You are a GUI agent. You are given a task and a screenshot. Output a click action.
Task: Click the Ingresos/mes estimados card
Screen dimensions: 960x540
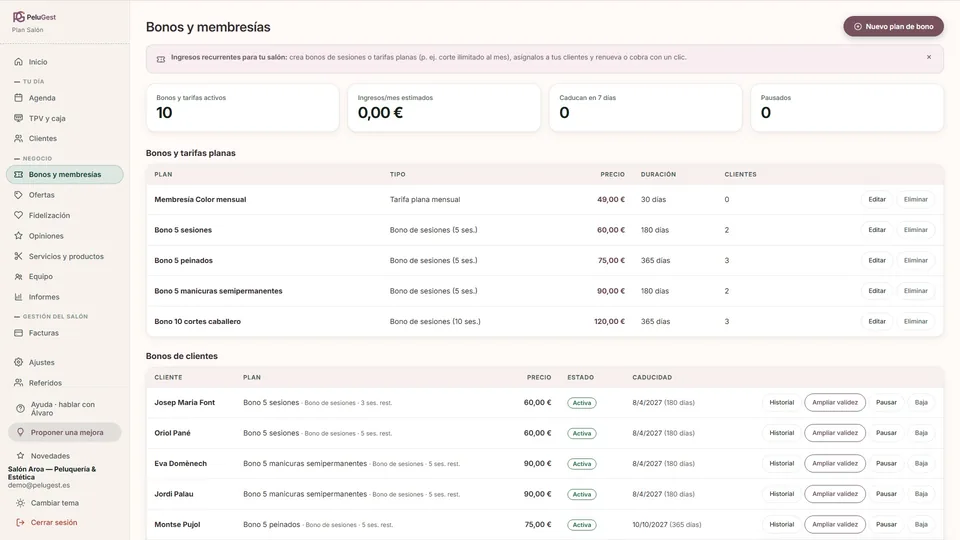pos(444,108)
